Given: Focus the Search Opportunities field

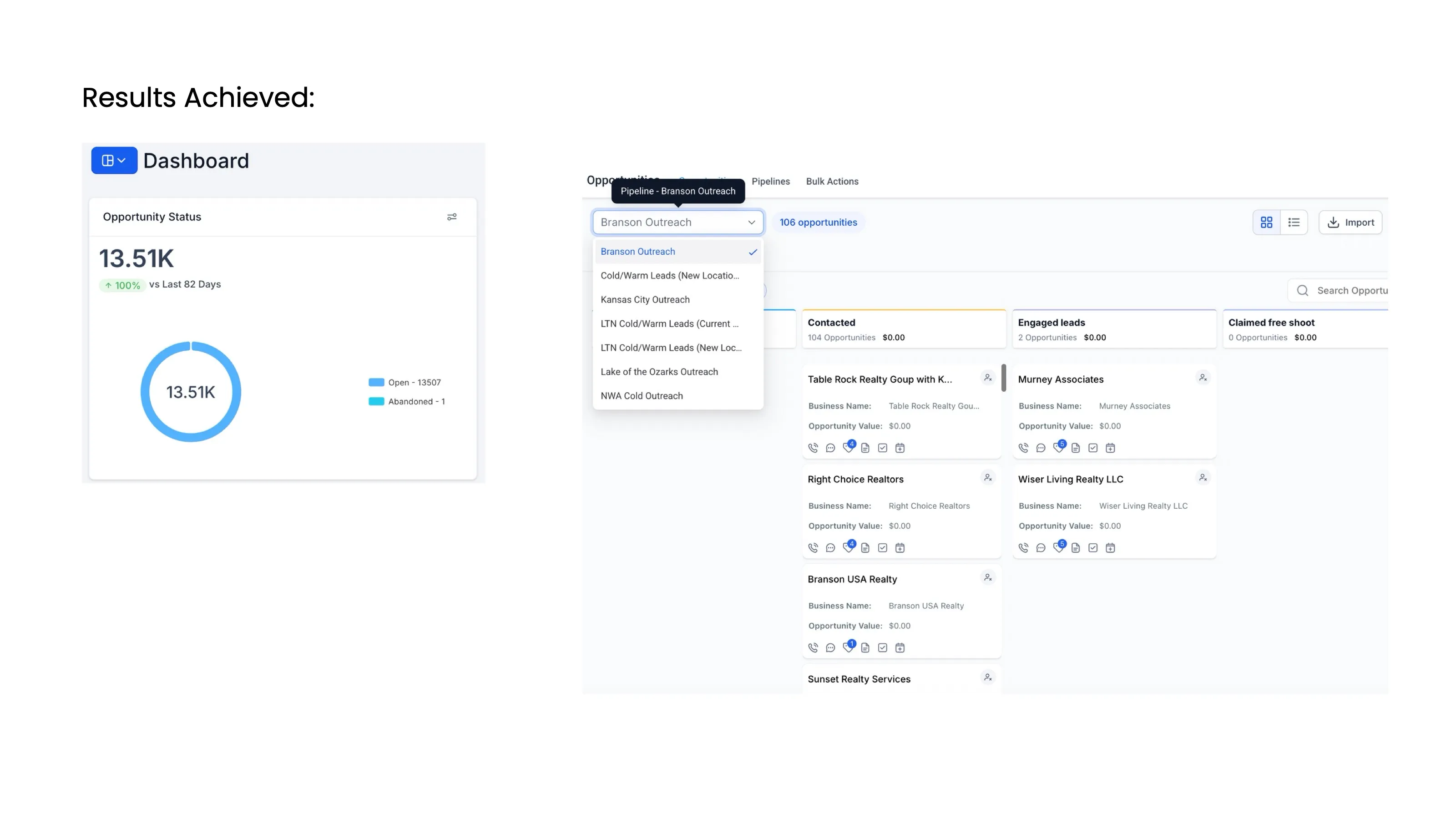Looking at the screenshot, I should tap(1339, 291).
